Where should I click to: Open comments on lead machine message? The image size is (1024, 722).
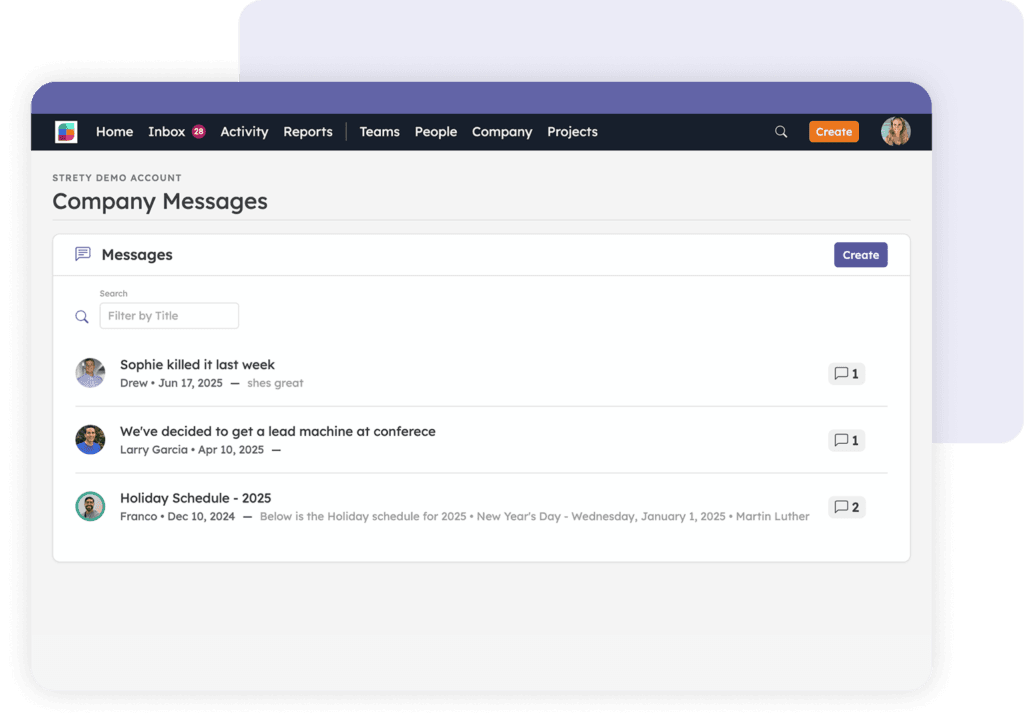[846, 440]
